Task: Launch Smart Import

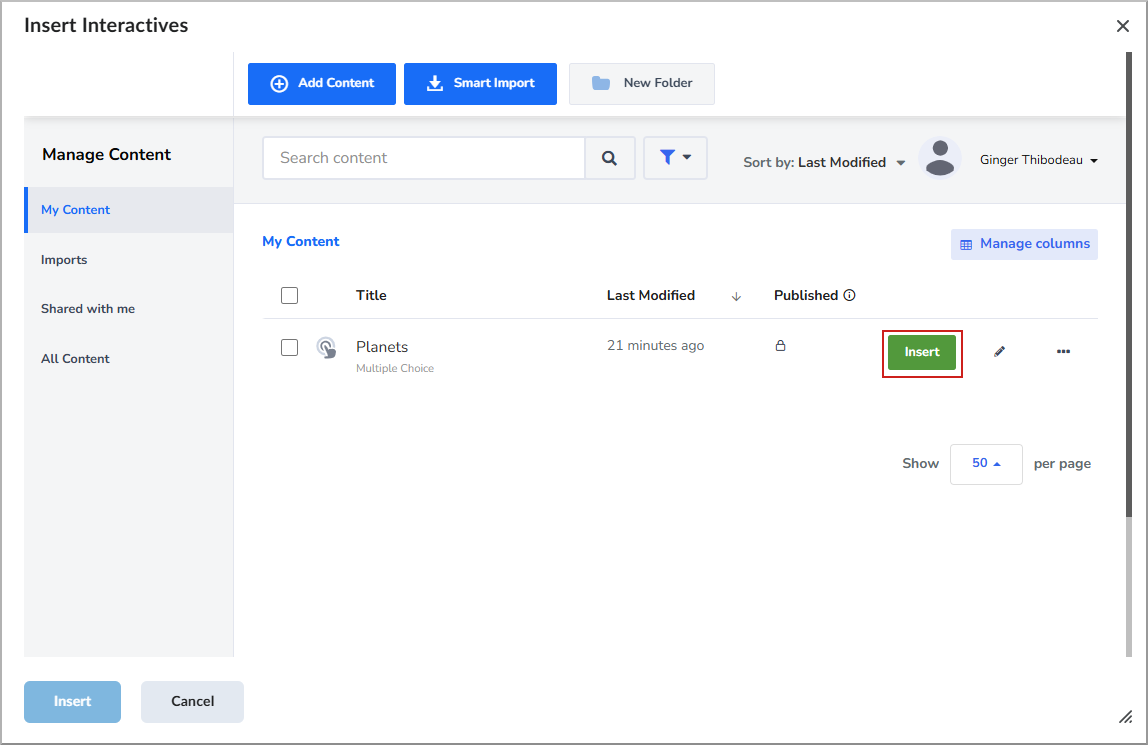Action: (480, 84)
